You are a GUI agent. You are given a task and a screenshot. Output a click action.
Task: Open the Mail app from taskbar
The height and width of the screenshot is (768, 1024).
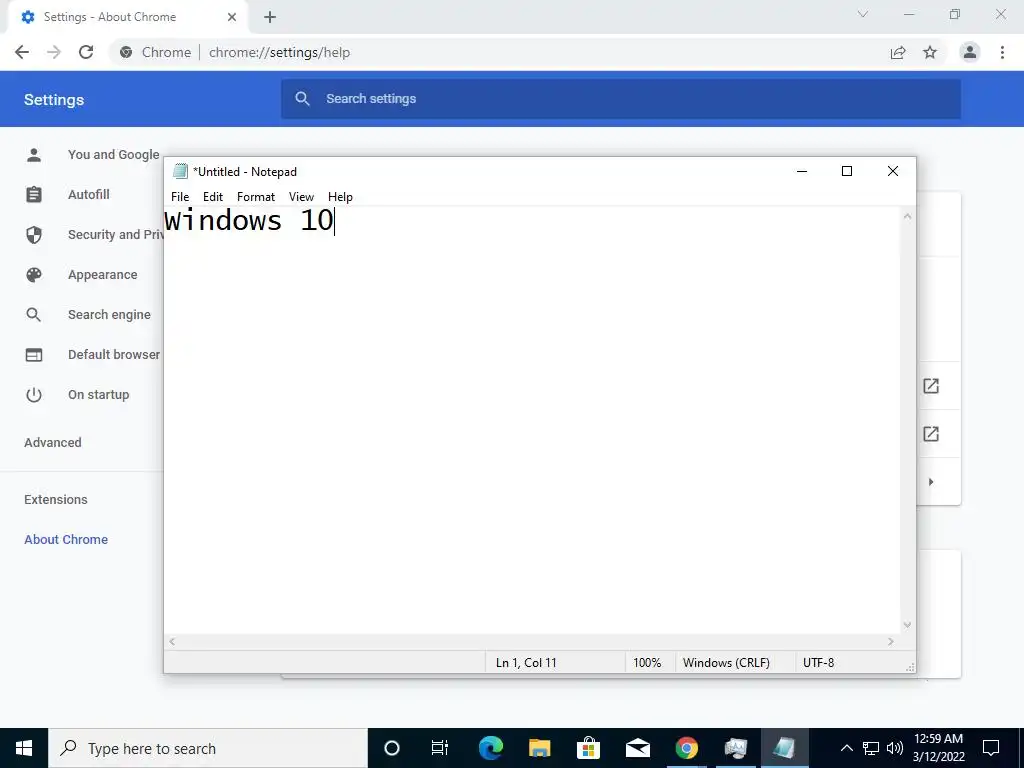[x=637, y=748]
